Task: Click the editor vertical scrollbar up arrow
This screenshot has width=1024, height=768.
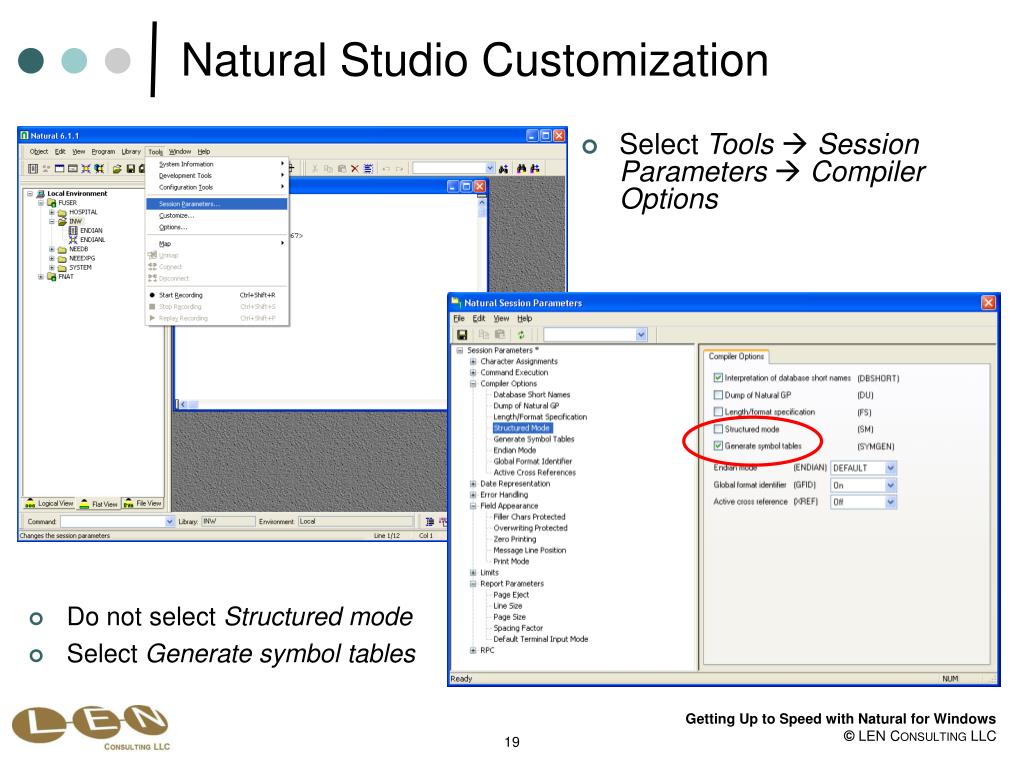Action: pyautogui.click(x=482, y=203)
